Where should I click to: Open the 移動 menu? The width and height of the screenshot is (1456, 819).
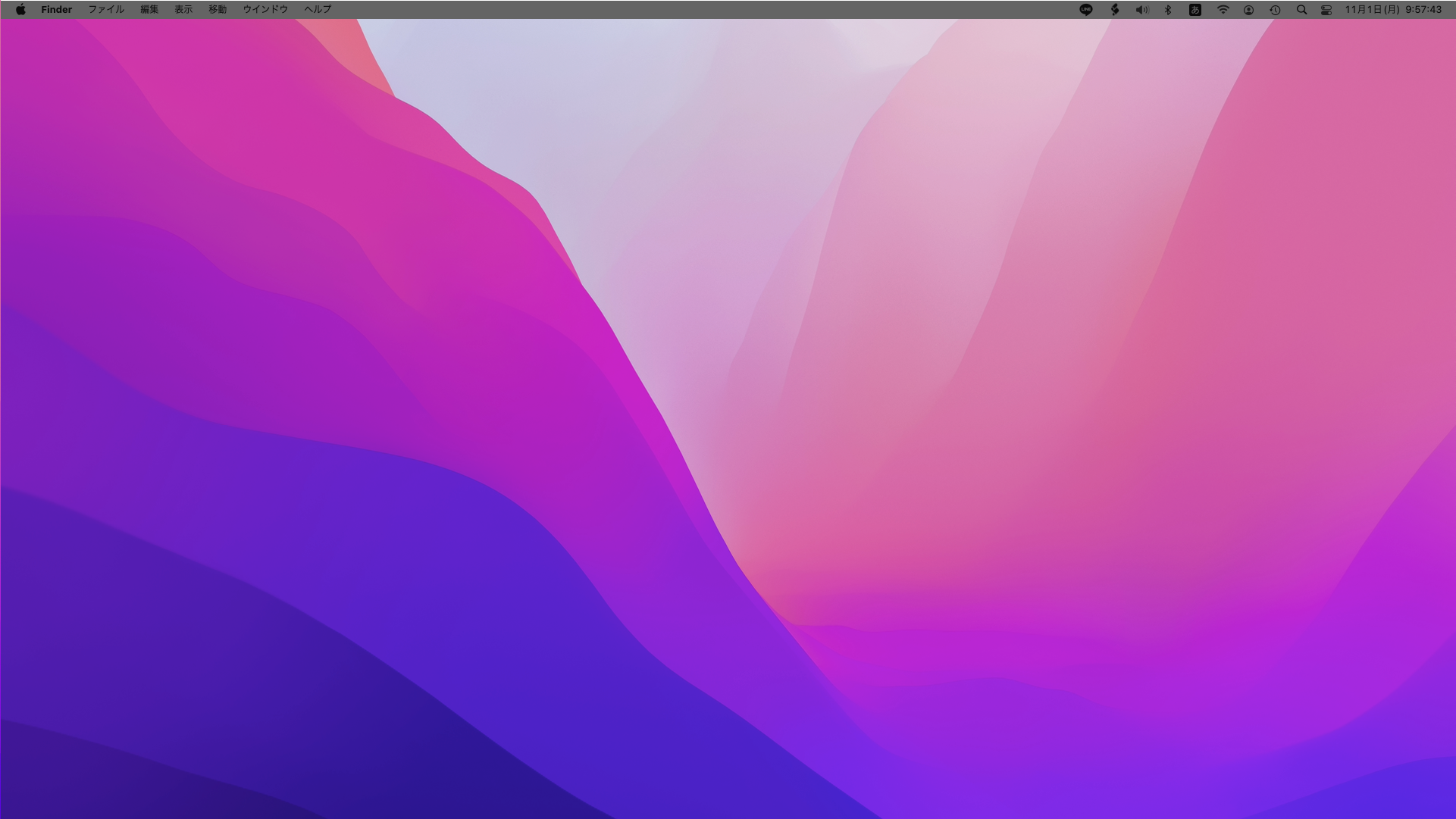point(218,10)
